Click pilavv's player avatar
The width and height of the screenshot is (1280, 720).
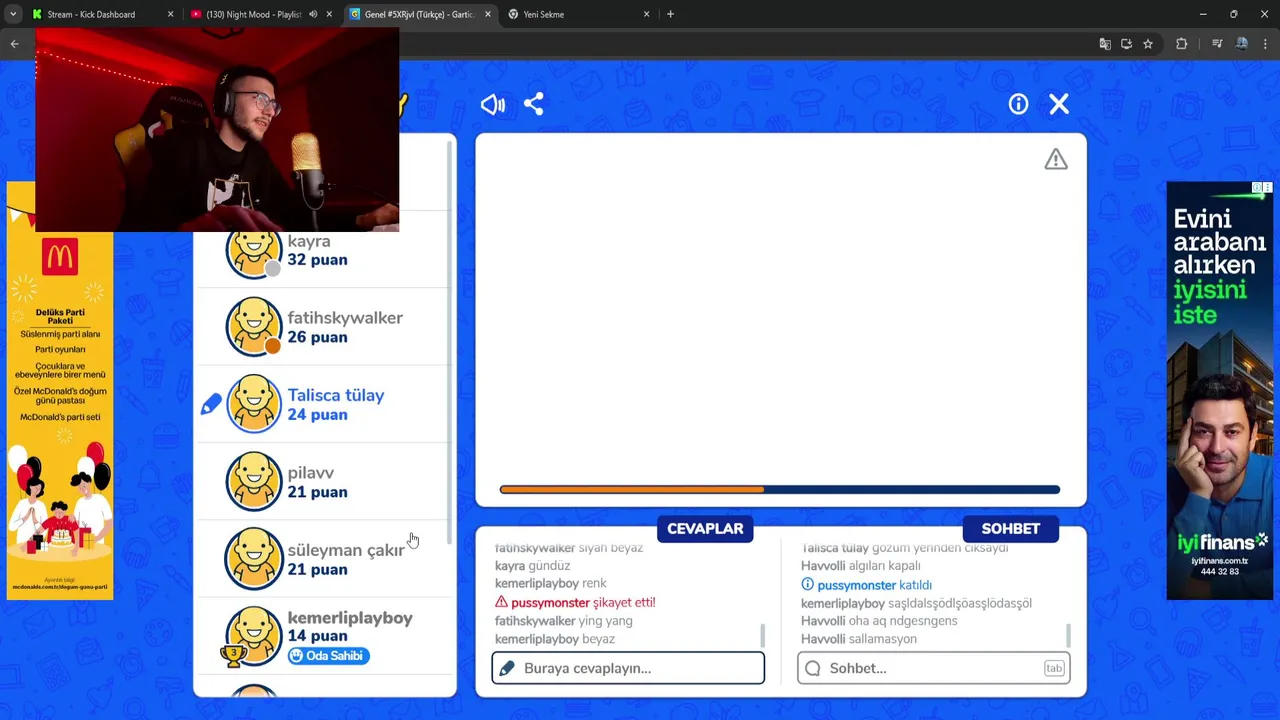(254, 481)
